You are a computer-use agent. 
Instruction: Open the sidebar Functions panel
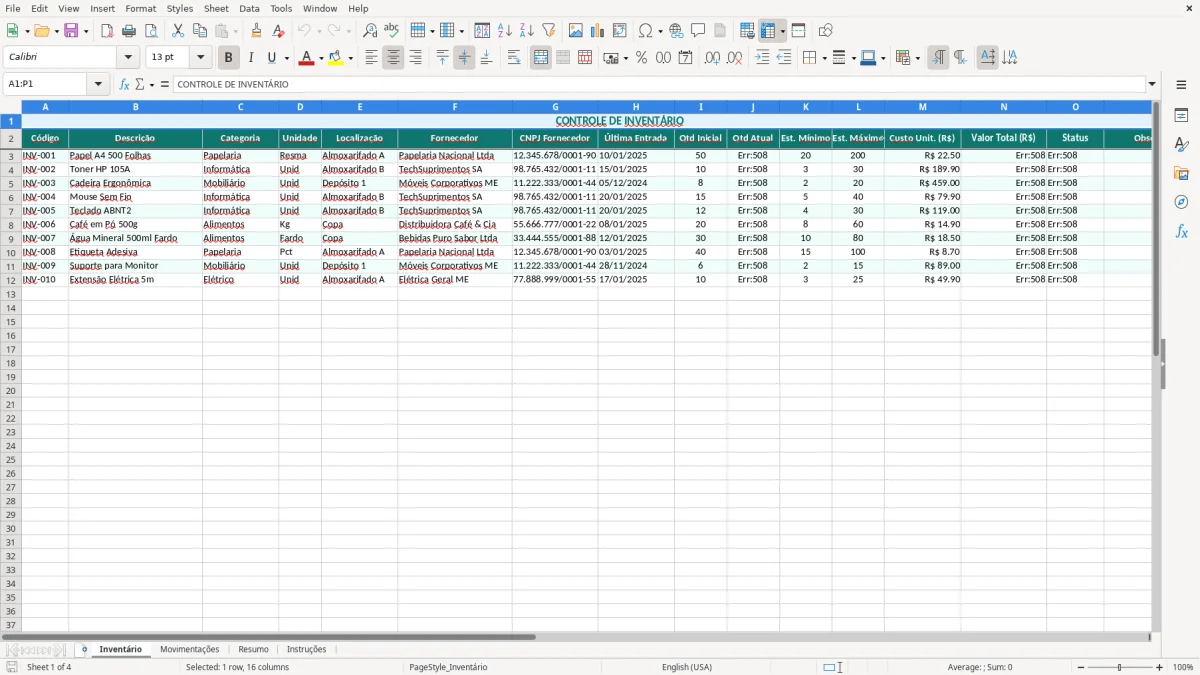[x=1181, y=231]
